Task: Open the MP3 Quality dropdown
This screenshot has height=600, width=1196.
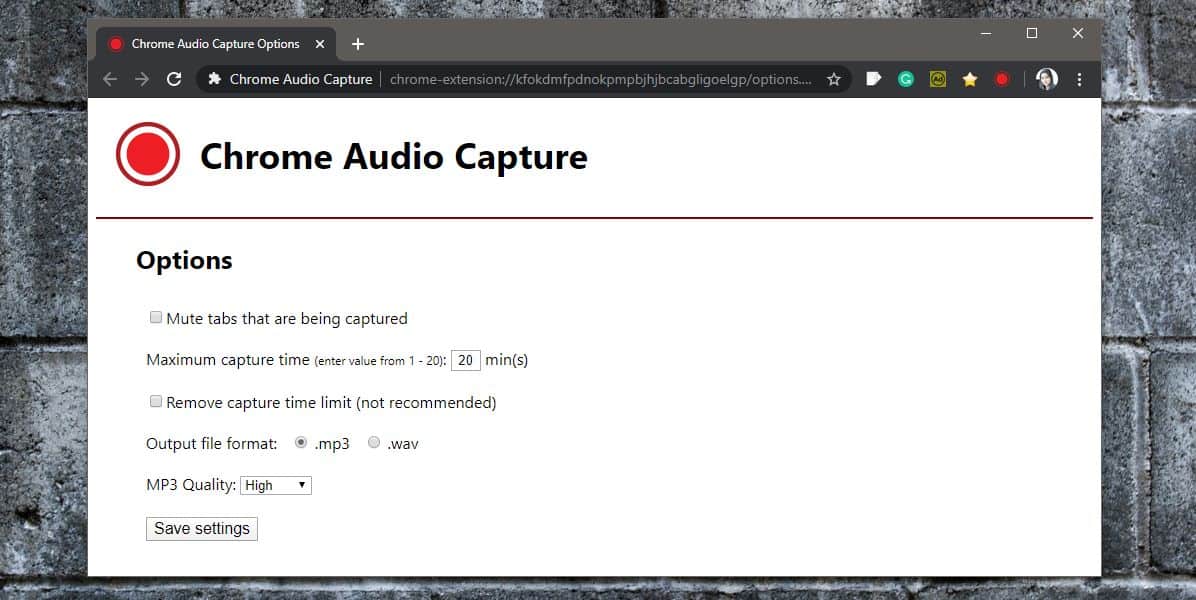Action: (276, 486)
